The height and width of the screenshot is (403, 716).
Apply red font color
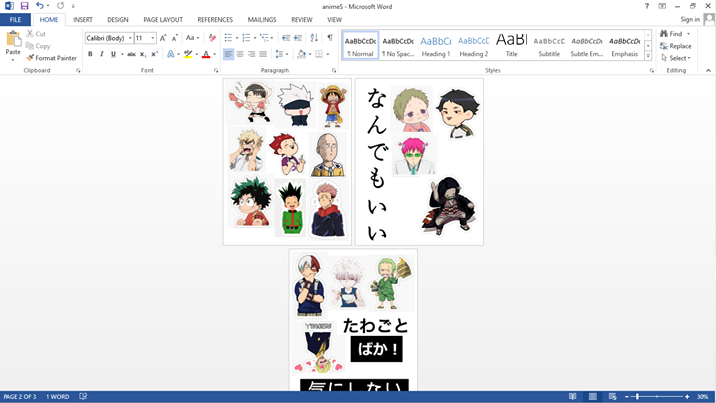tap(206, 54)
